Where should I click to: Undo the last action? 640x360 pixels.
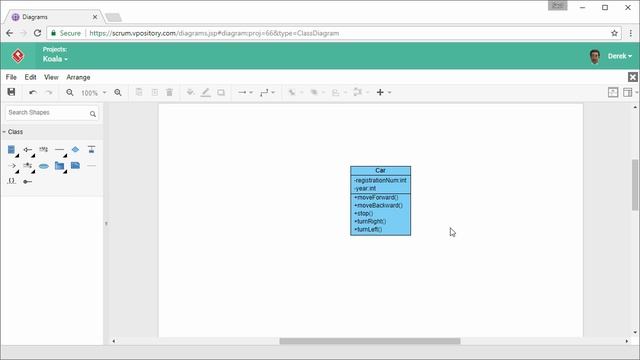33,93
